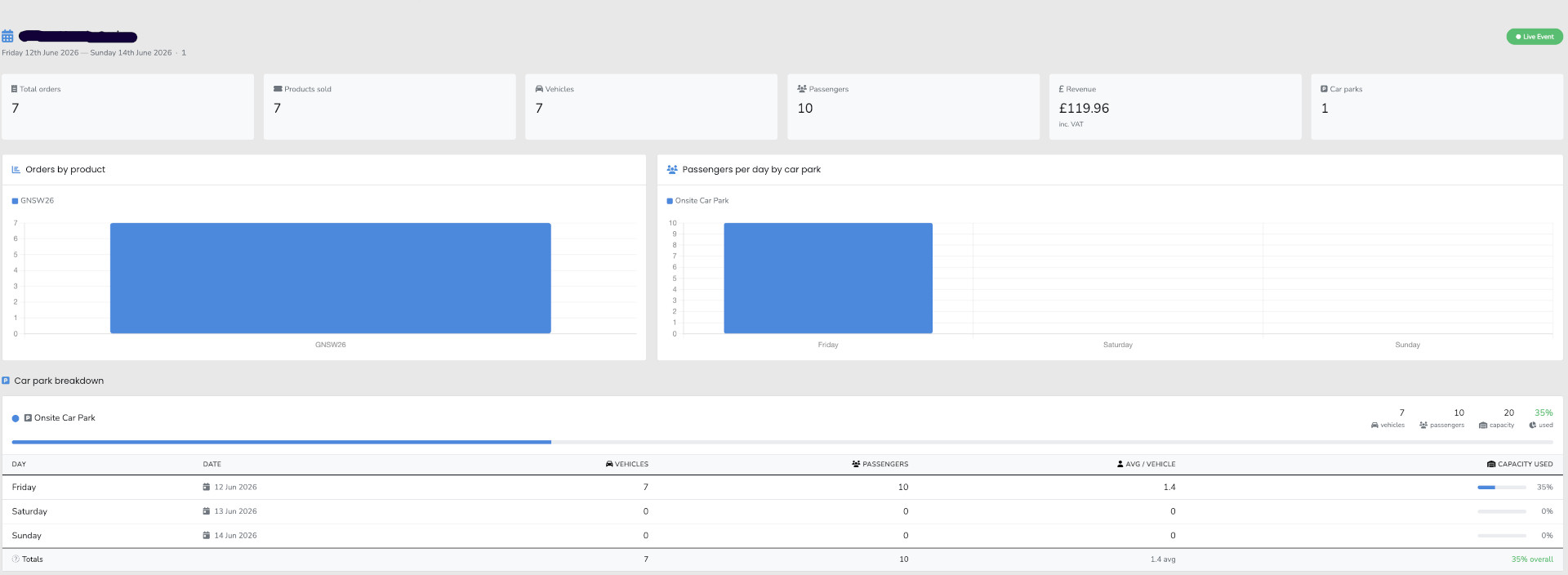
Task: Click the Car parks parking icon in summary card
Action: [x=1324, y=89]
